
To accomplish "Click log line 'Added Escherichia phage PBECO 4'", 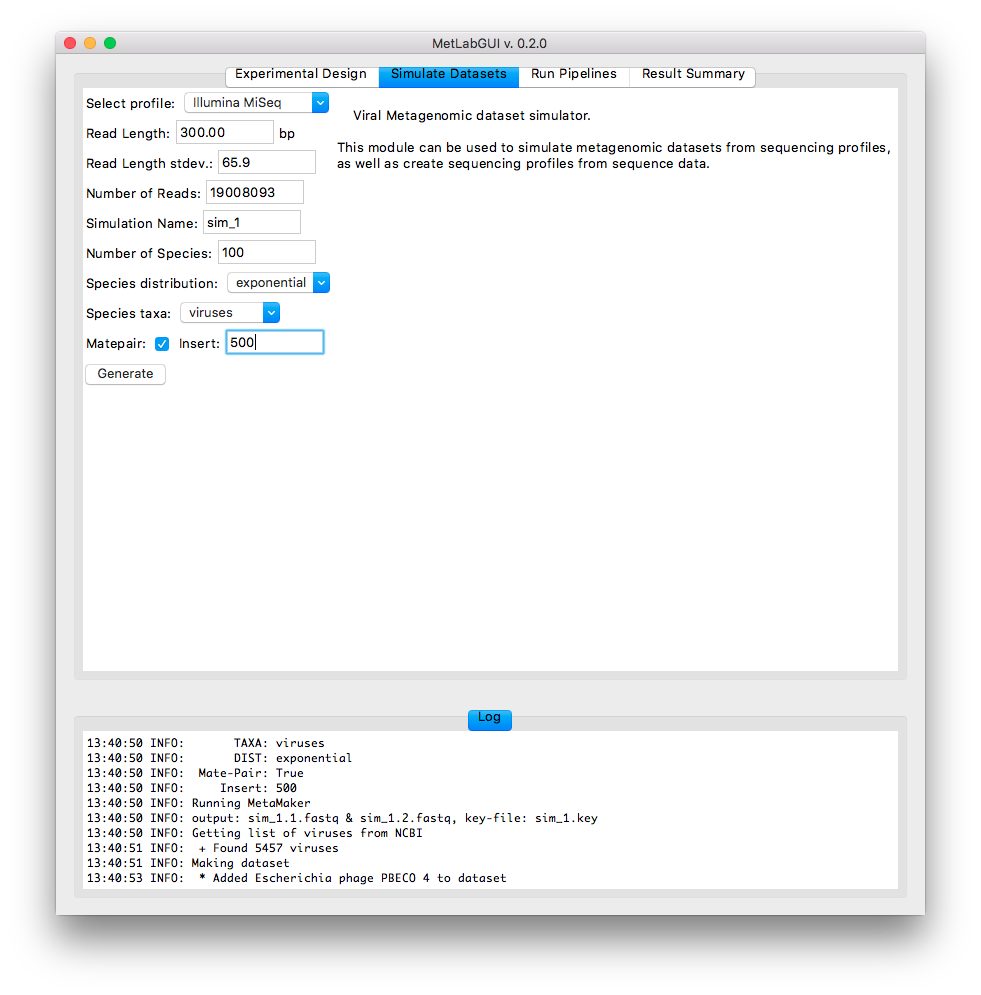I will point(296,878).
